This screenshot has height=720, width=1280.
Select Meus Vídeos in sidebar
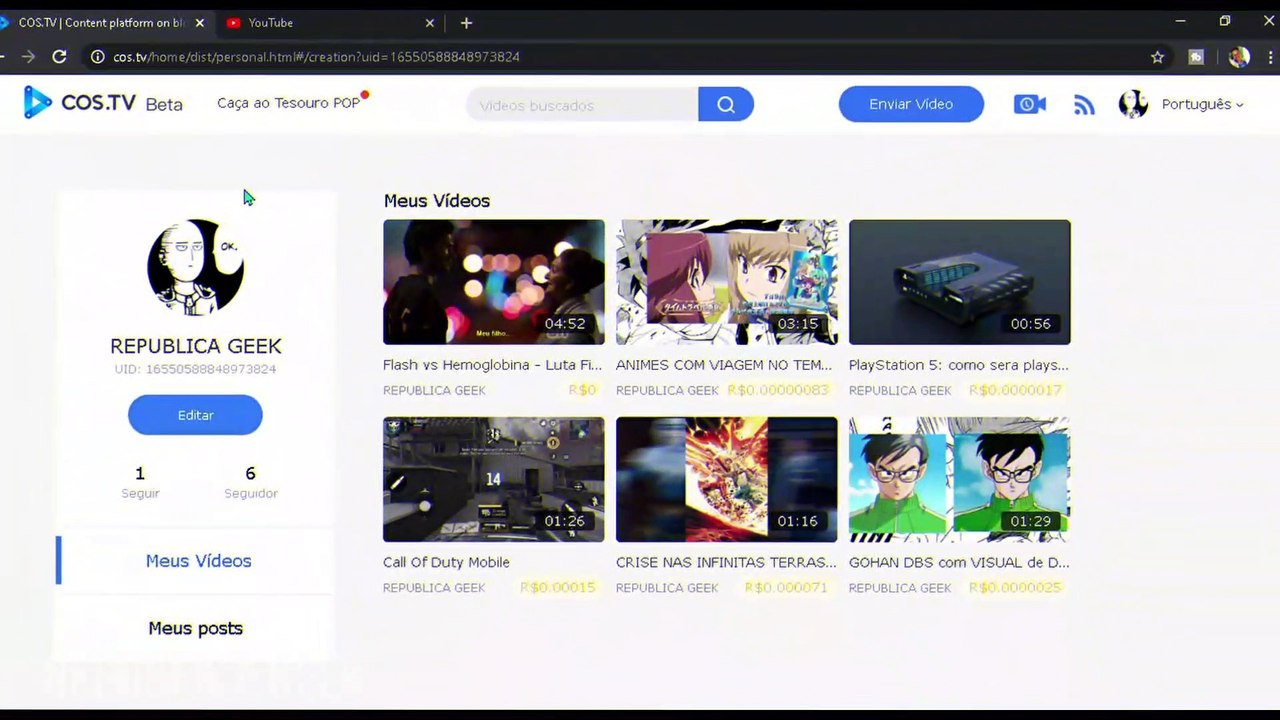pos(198,561)
